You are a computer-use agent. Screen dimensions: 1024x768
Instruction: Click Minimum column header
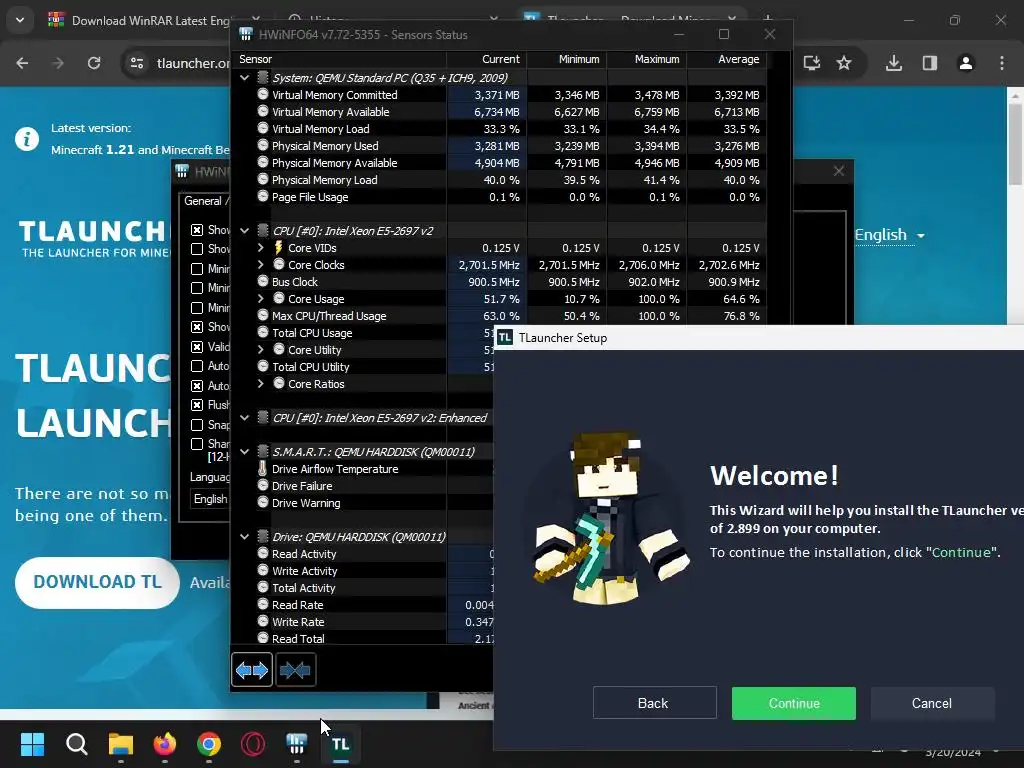567,59
